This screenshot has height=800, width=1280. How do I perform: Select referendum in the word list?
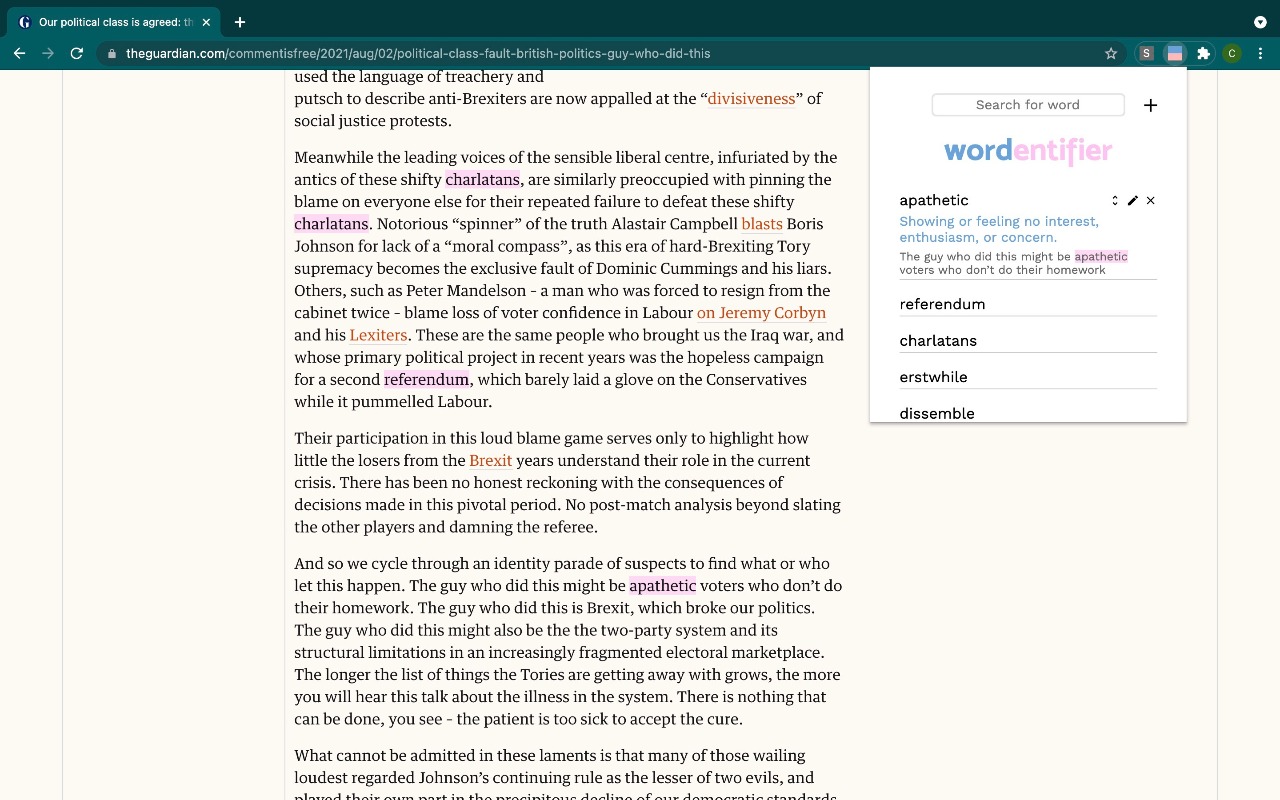point(942,303)
